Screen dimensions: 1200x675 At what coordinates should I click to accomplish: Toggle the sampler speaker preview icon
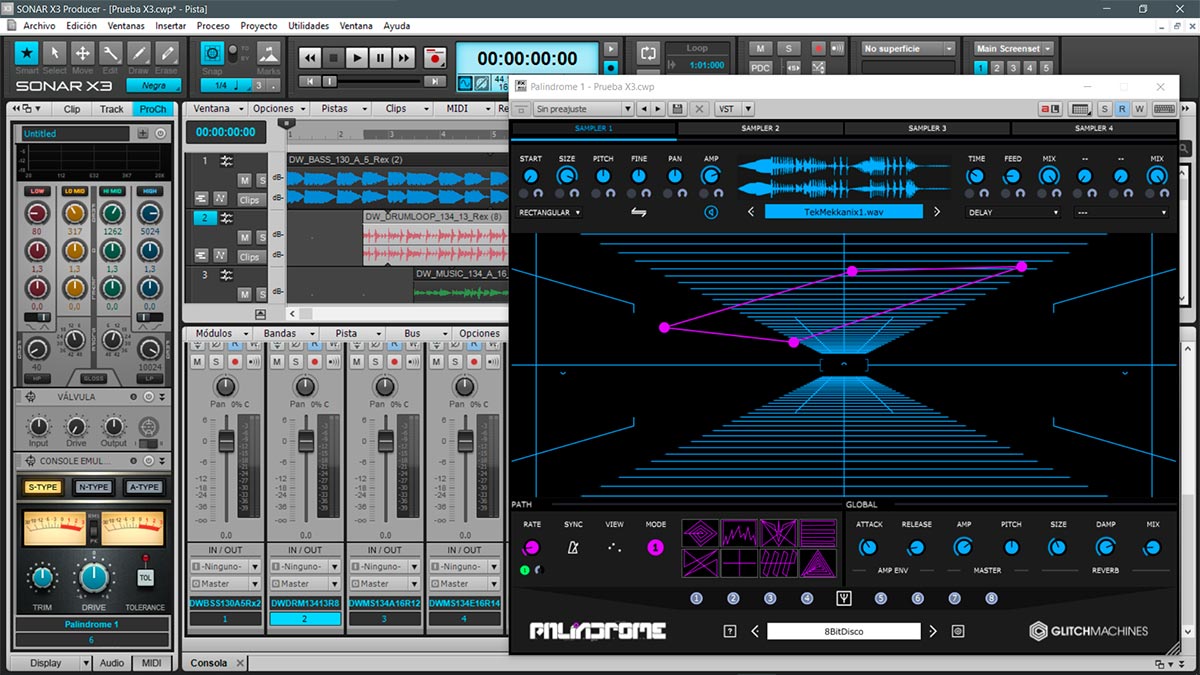(711, 212)
